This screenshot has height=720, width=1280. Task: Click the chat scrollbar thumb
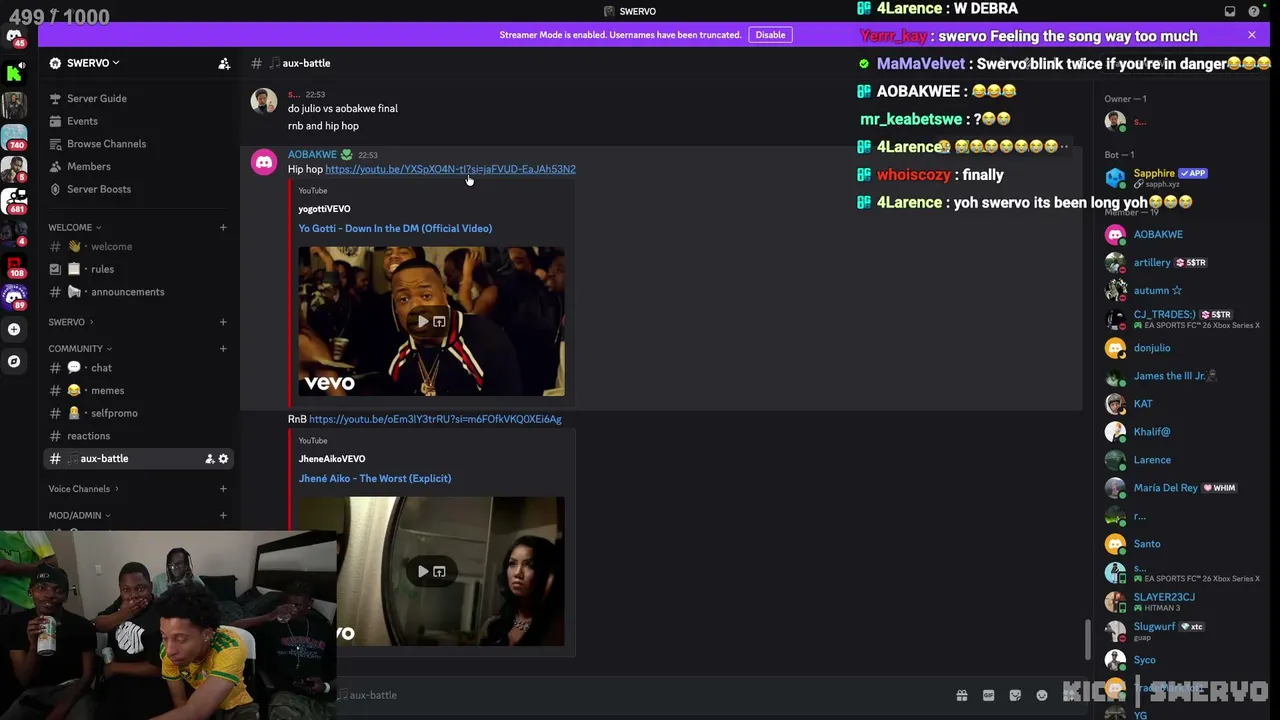(1087, 640)
